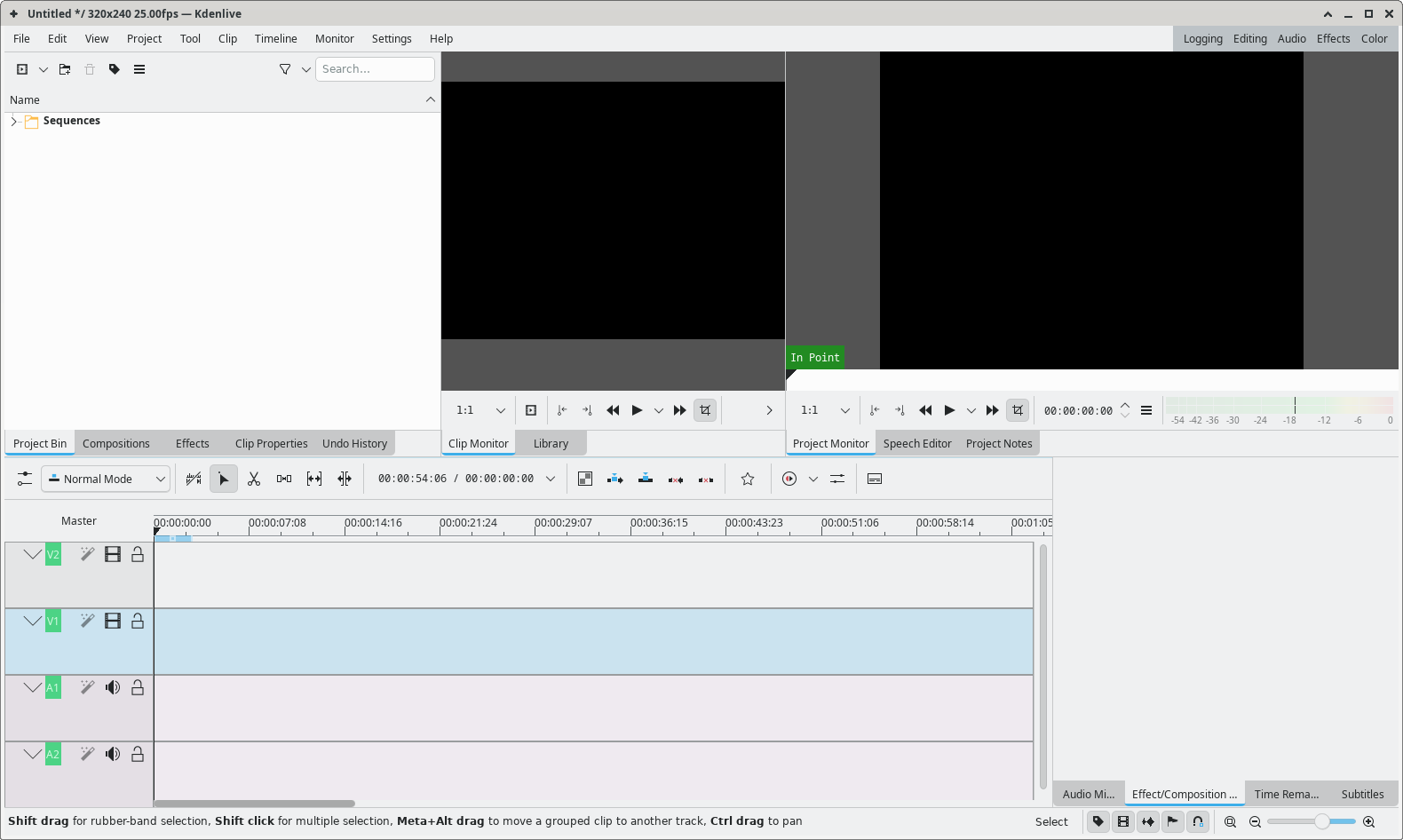Switch to the Subtitles tab
1403x840 pixels.
click(x=1362, y=795)
